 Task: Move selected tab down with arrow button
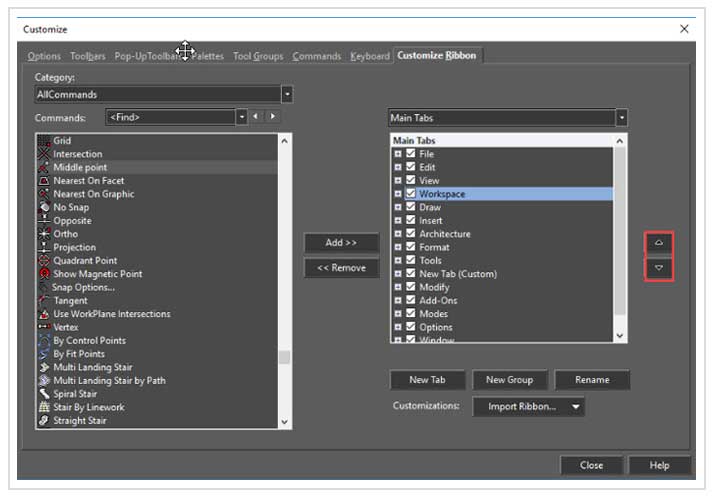[658, 268]
